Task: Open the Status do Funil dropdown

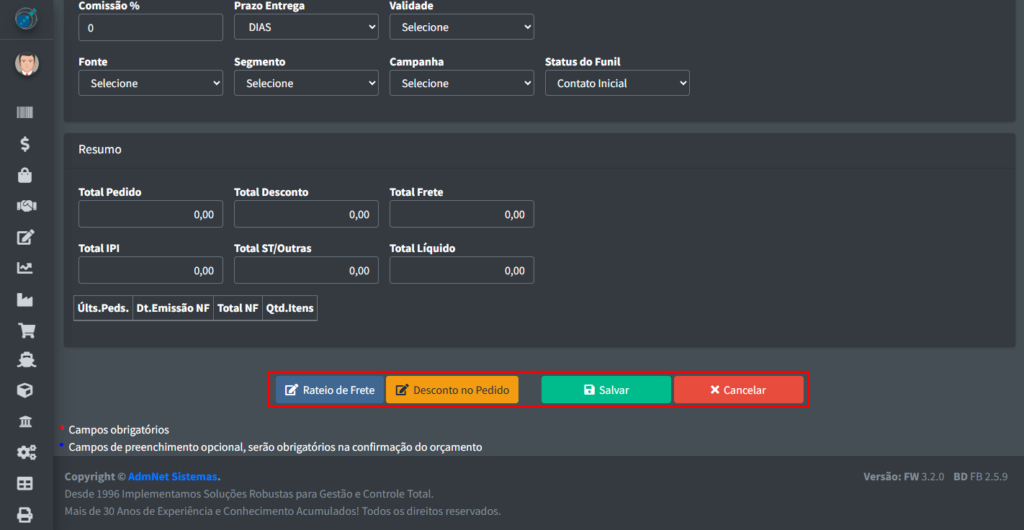Action: coord(617,83)
